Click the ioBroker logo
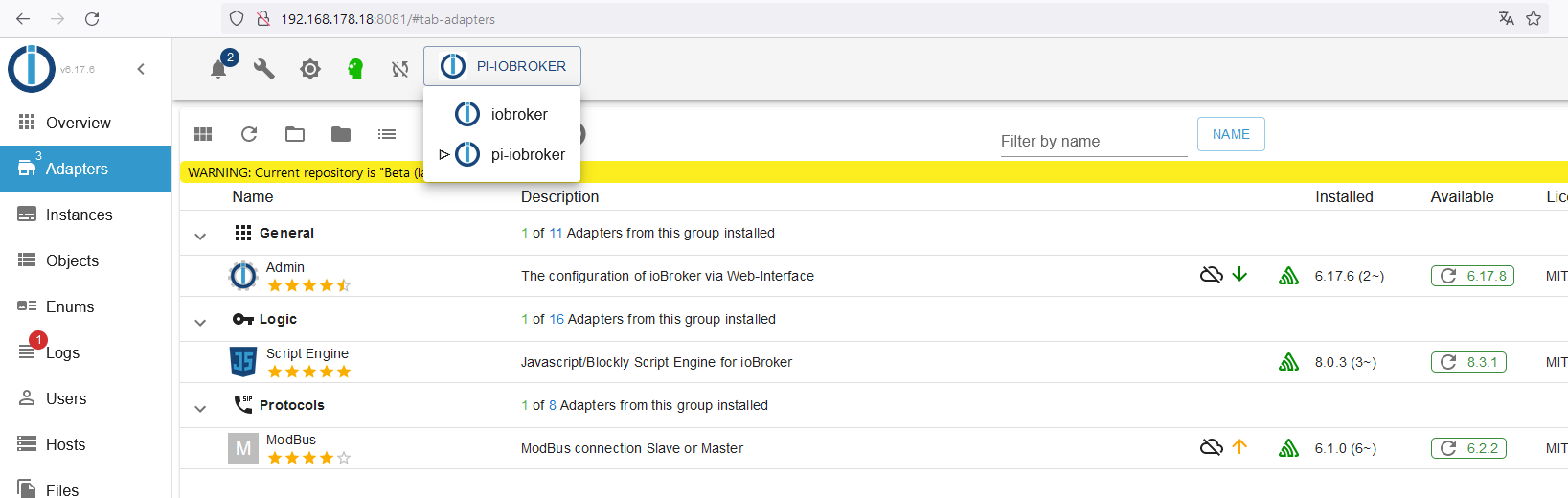Screen dimensions: 1568x498 32,69
